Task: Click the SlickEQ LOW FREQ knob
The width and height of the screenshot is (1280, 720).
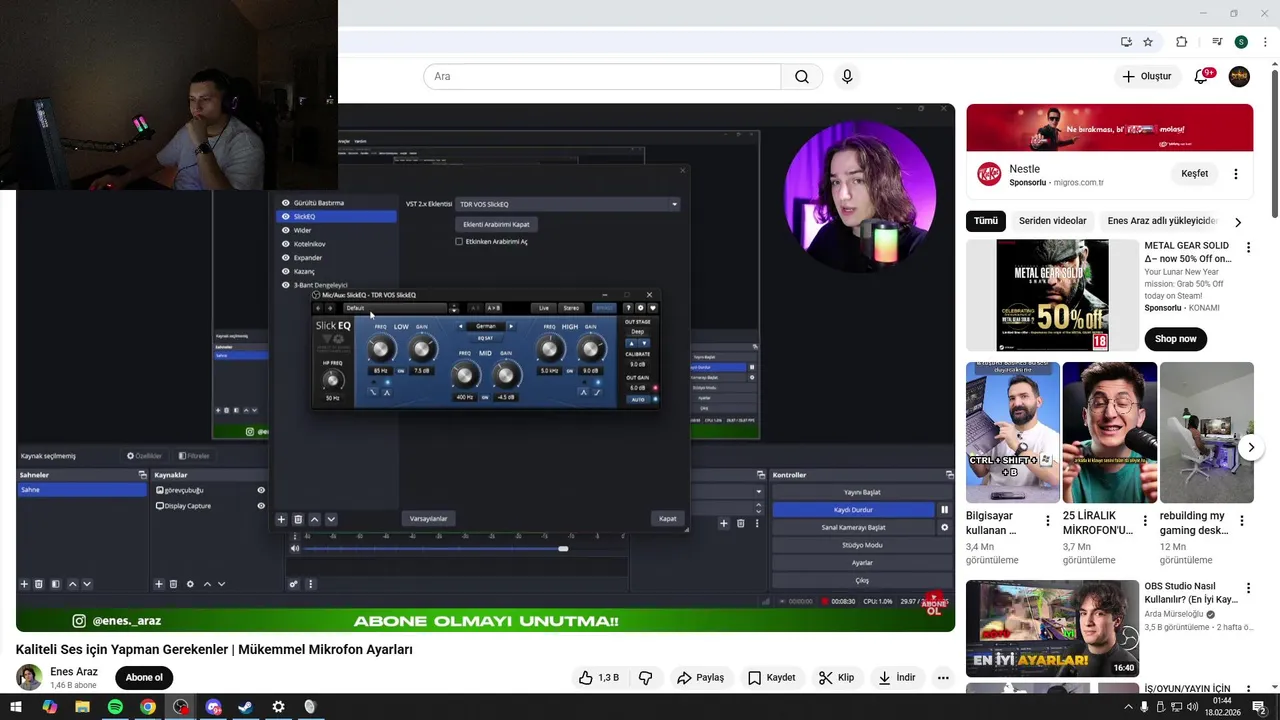Action: (x=380, y=349)
